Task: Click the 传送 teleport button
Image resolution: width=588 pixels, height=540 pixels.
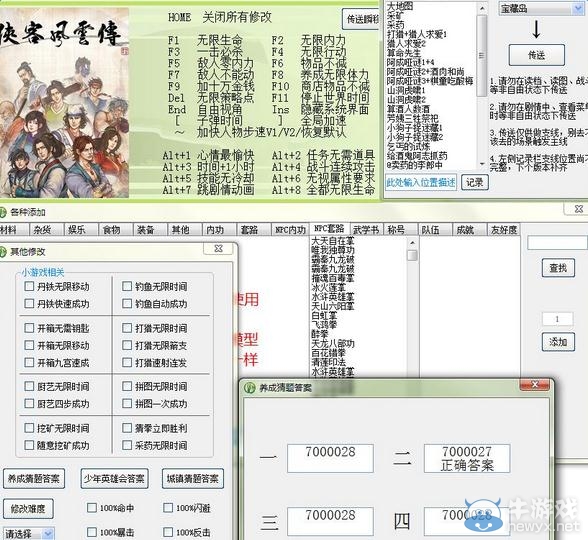Action: [536, 55]
